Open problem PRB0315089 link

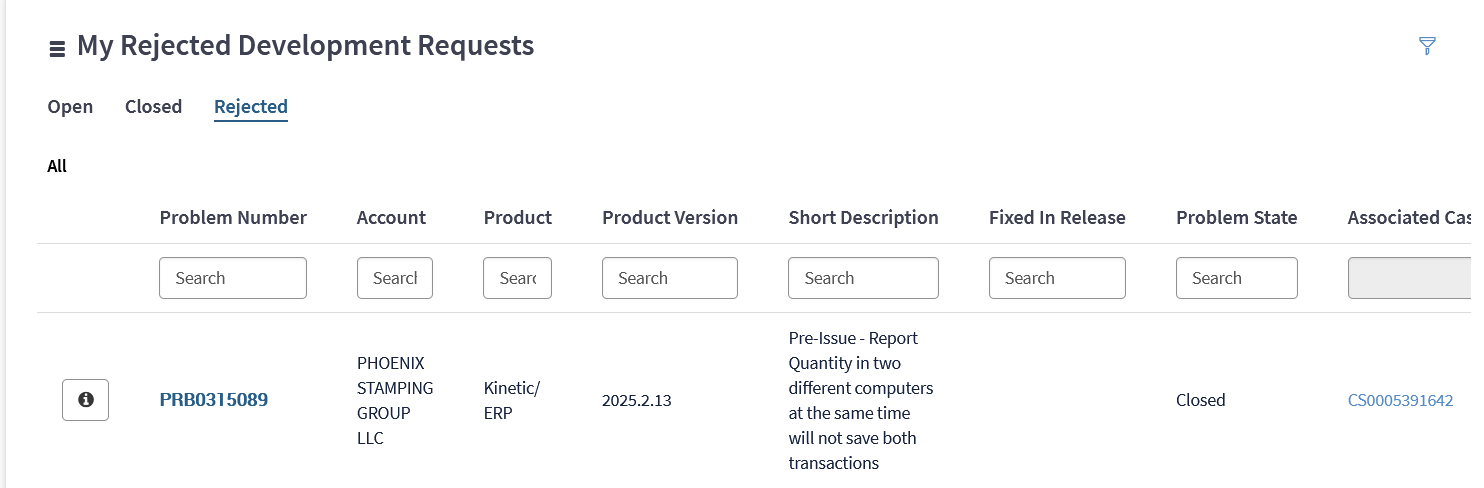214,400
